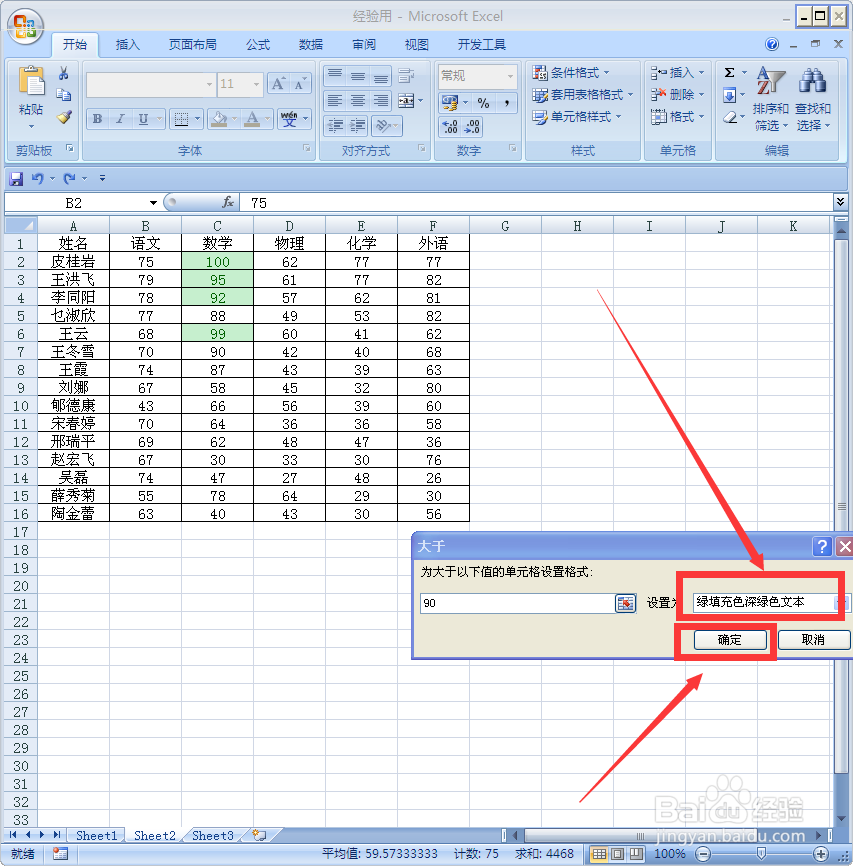Click the value field containing 90

tap(518, 603)
